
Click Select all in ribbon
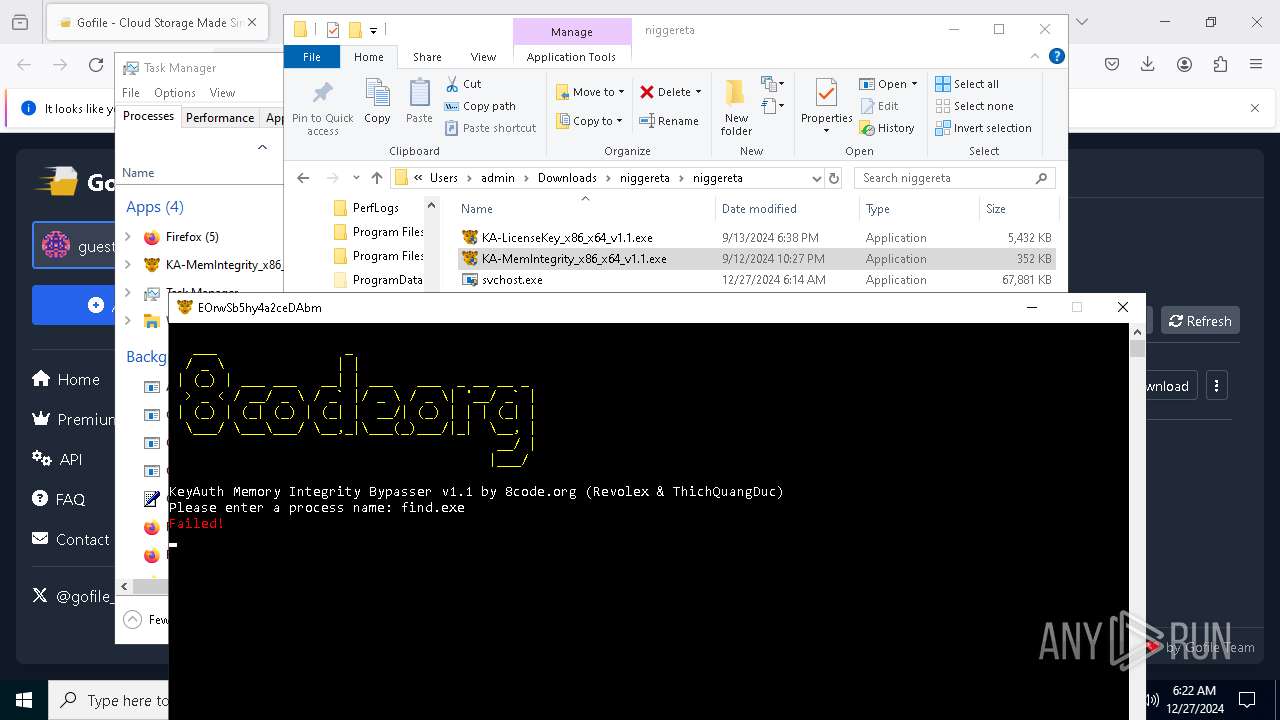point(967,84)
